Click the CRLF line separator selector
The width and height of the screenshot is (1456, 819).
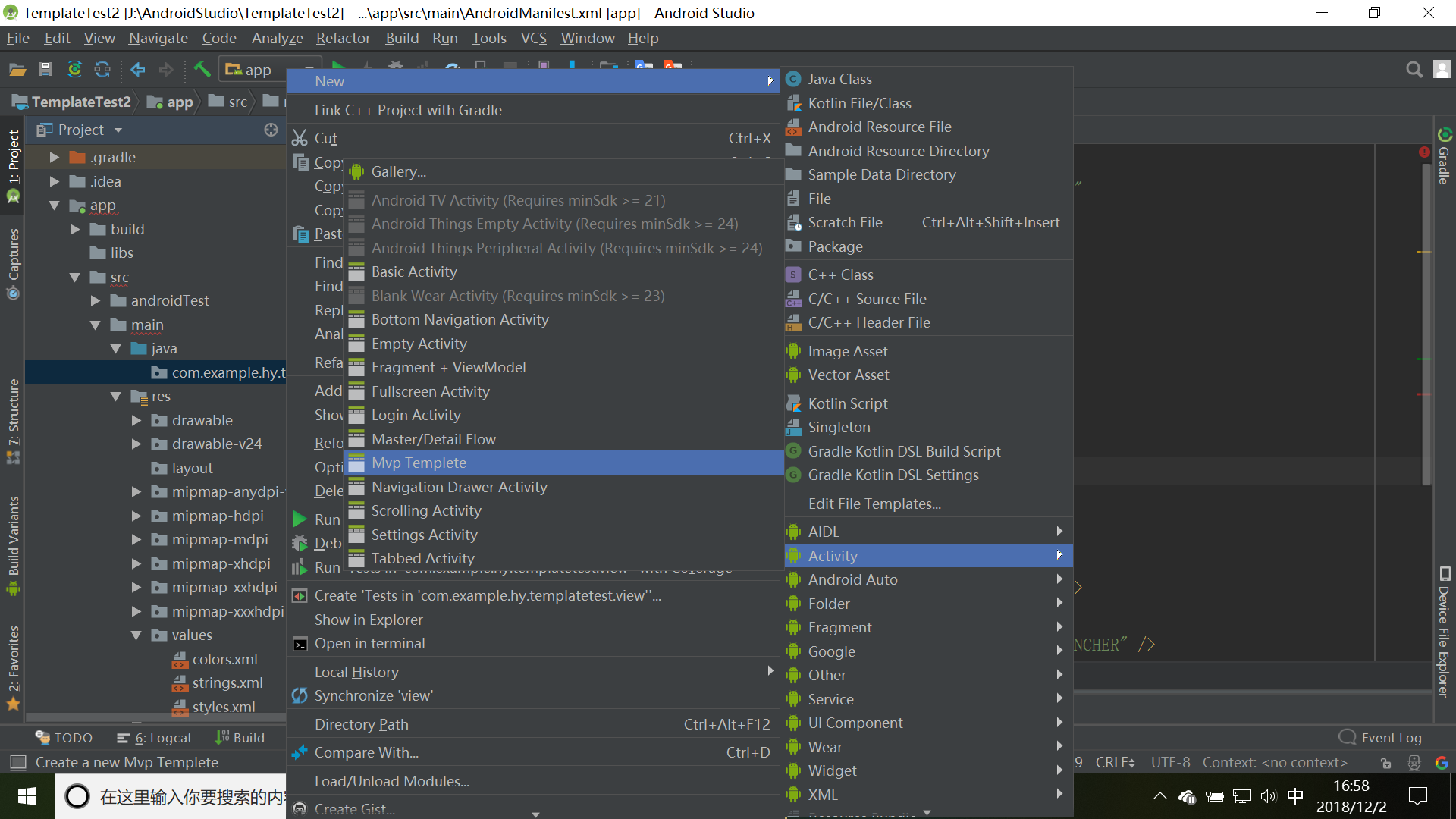pos(1115,762)
